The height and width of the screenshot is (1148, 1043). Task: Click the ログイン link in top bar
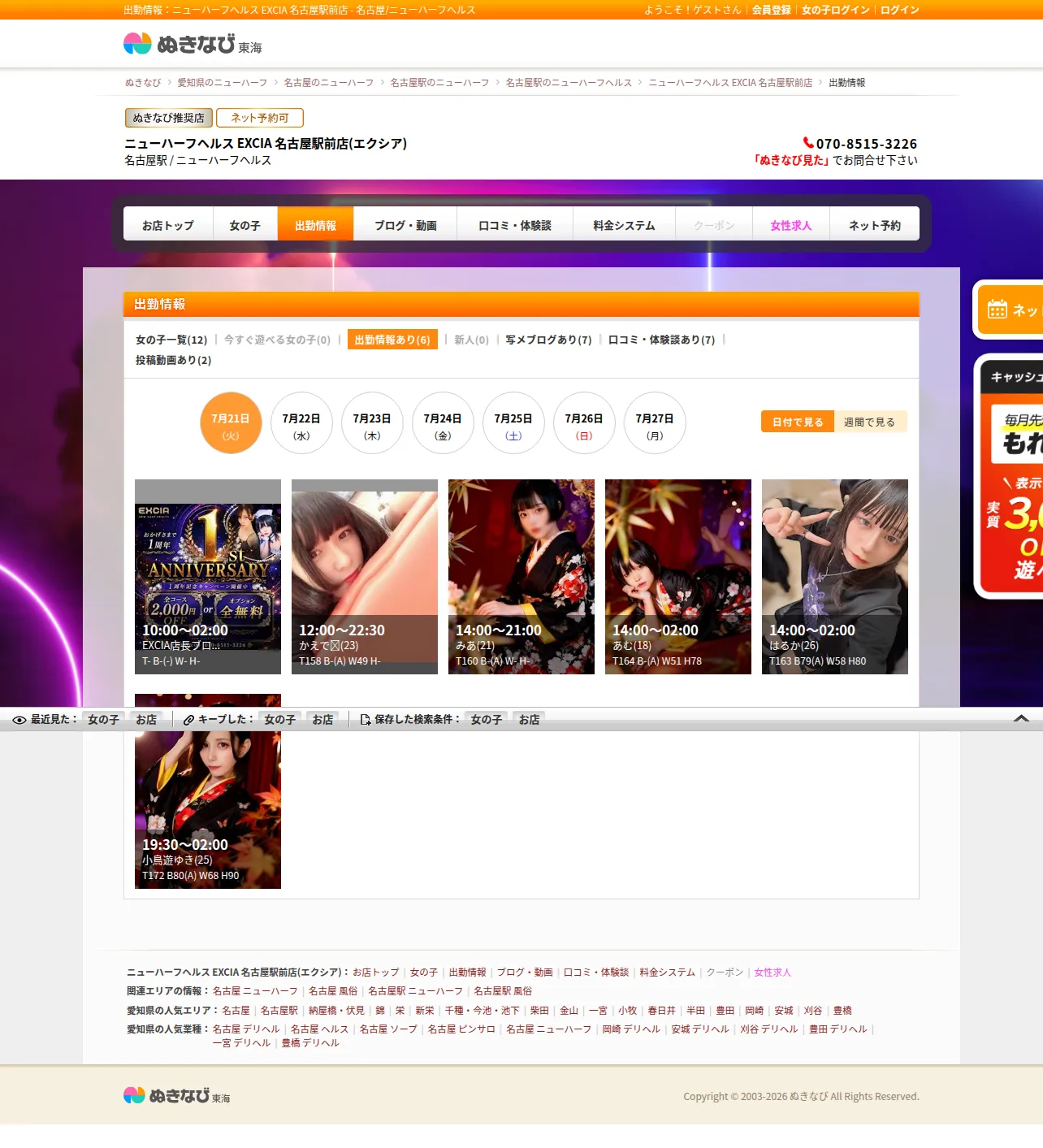[x=900, y=10]
